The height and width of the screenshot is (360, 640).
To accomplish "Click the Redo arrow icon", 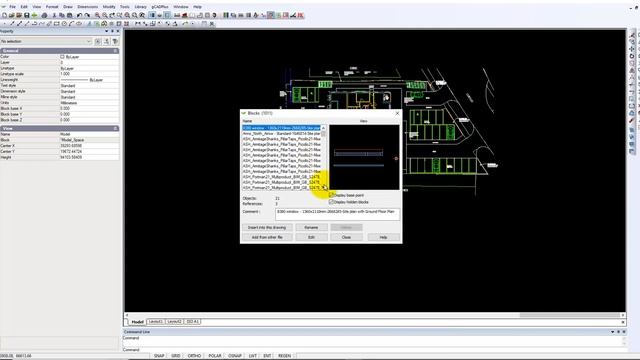I will (87, 15).
